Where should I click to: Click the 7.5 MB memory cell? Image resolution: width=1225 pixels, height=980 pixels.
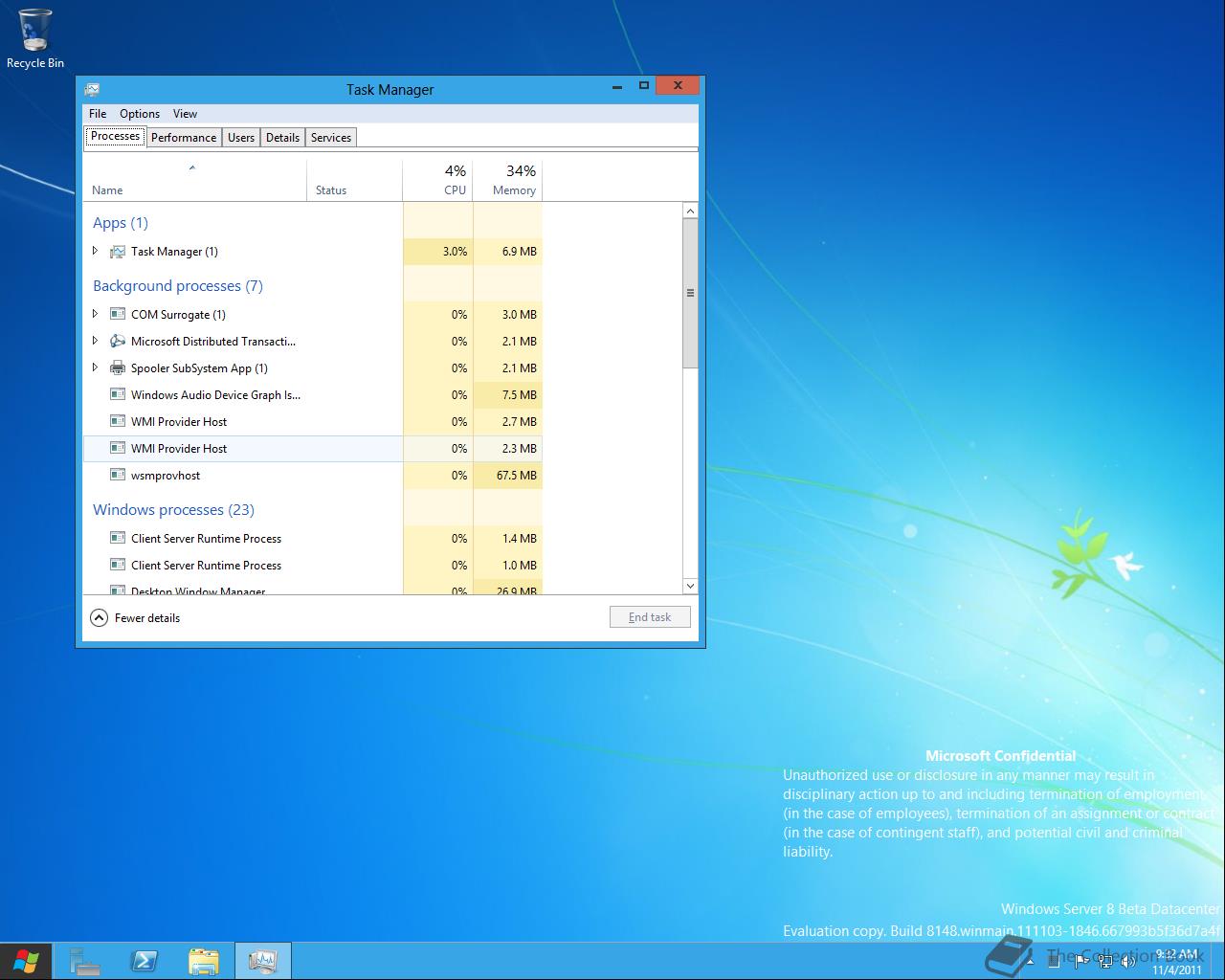coord(508,394)
